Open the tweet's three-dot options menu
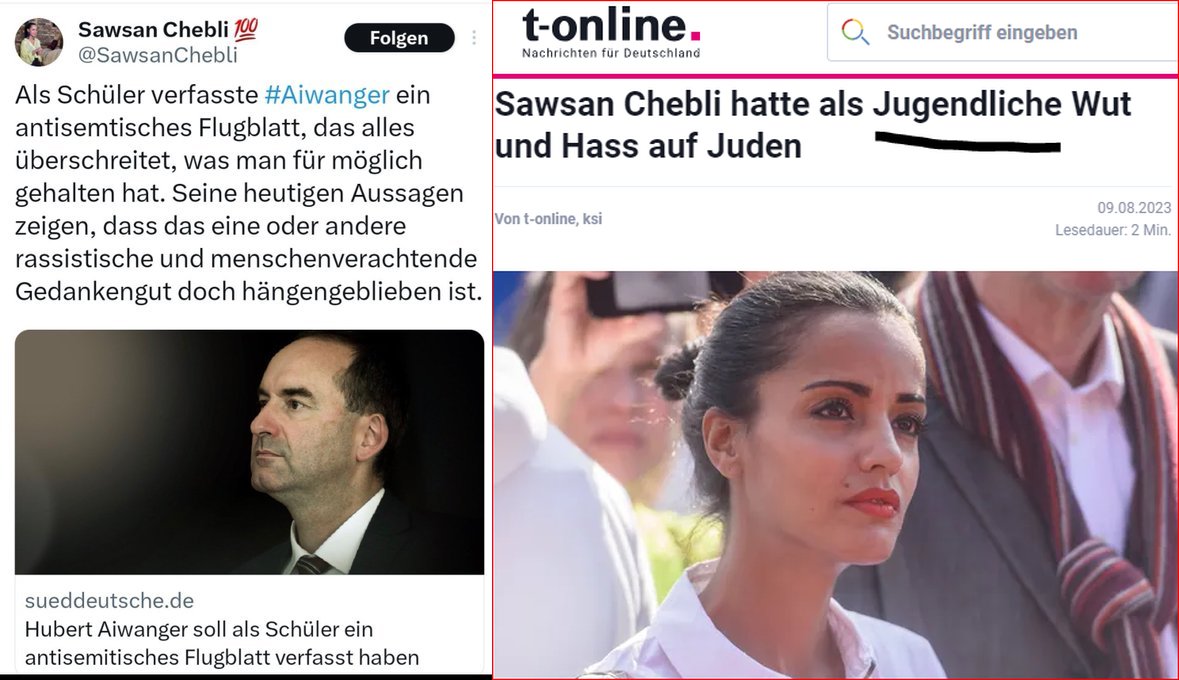This screenshot has height=680, width=1179. tap(474, 37)
